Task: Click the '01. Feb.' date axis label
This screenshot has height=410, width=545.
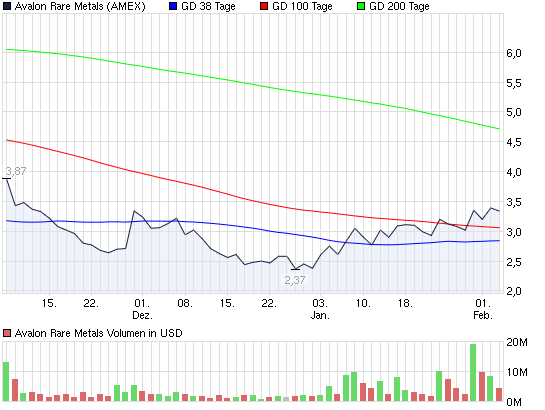Action: click(x=483, y=309)
